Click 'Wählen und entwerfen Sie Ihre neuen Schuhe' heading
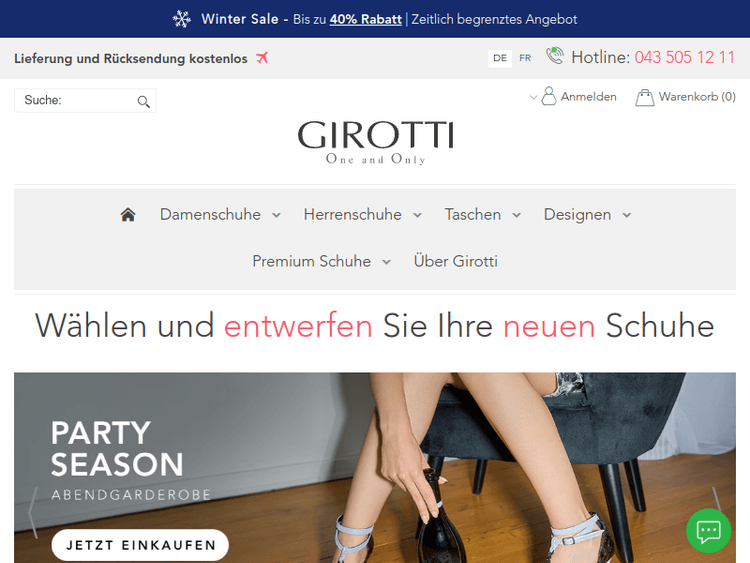 375,326
